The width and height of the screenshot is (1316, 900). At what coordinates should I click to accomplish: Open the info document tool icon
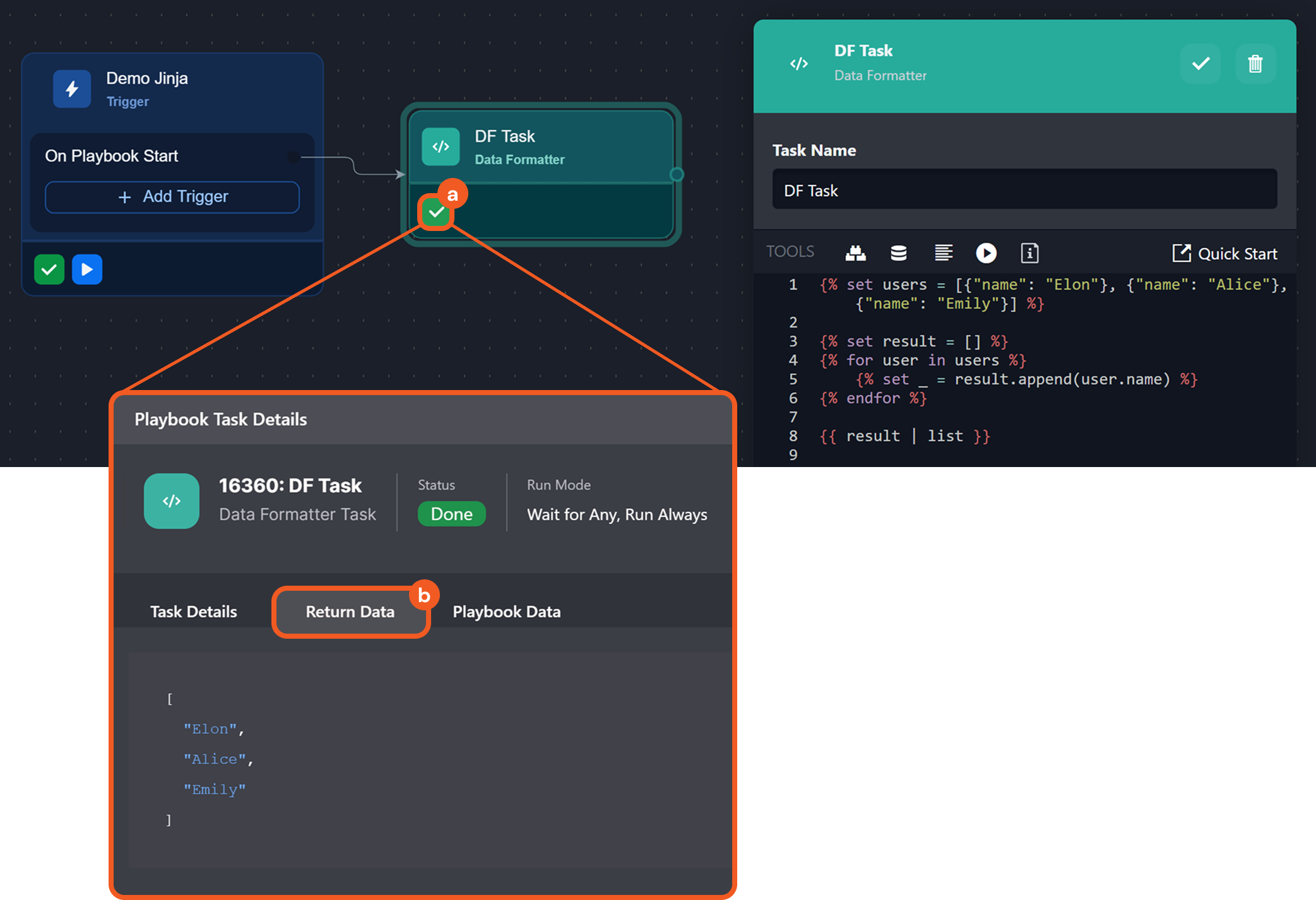tap(1029, 253)
